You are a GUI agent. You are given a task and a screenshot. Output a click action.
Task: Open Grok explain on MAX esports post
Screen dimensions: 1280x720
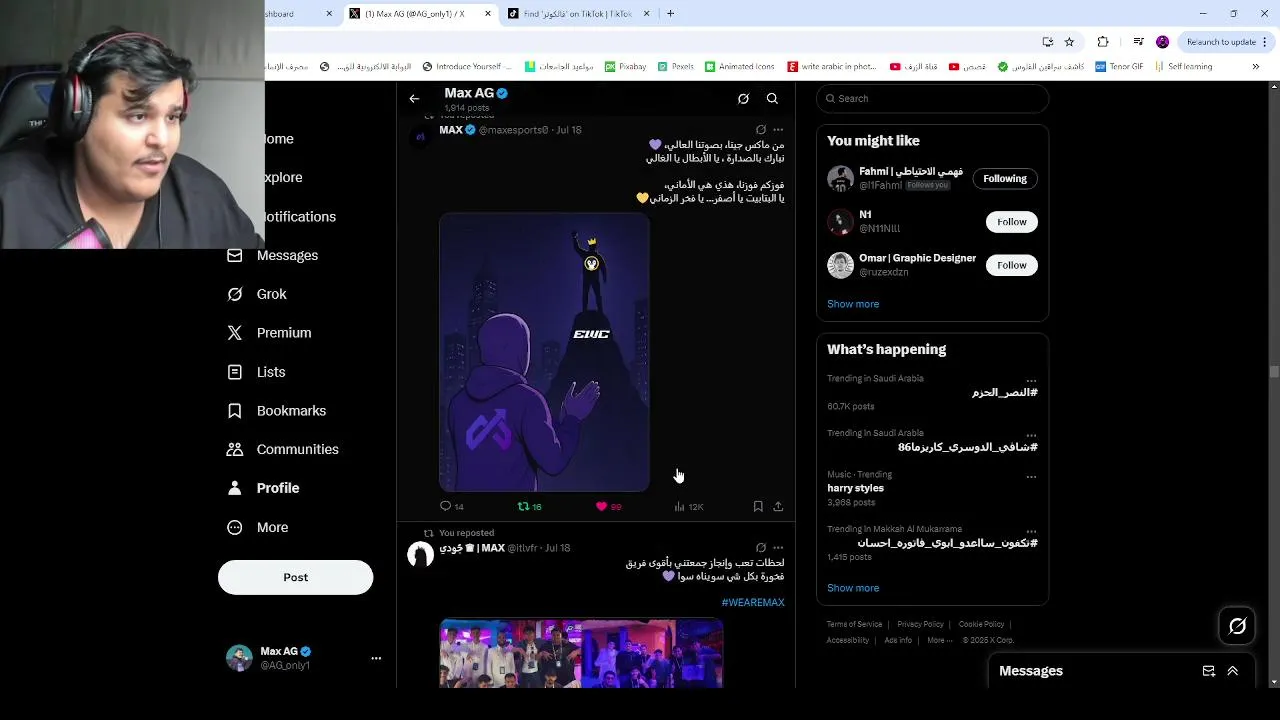click(761, 130)
